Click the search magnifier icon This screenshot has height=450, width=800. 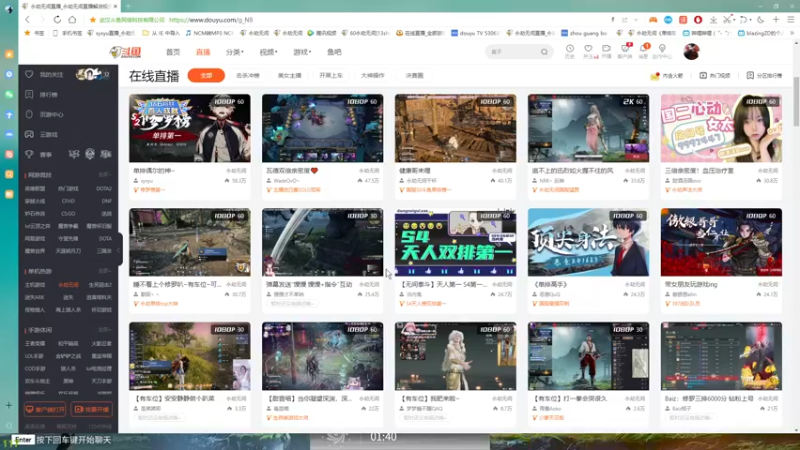click(544, 52)
